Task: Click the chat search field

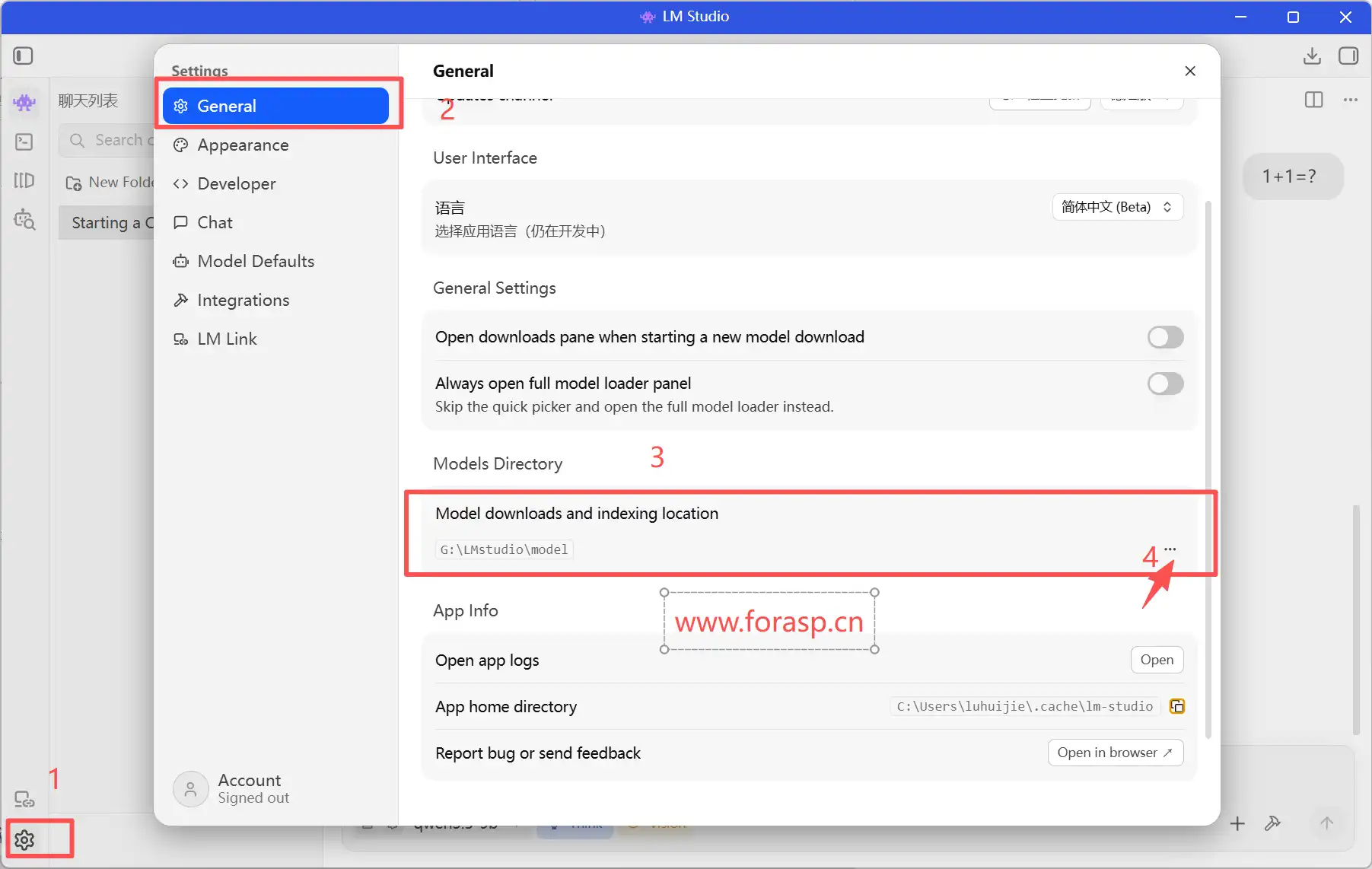Action: [x=107, y=140]
